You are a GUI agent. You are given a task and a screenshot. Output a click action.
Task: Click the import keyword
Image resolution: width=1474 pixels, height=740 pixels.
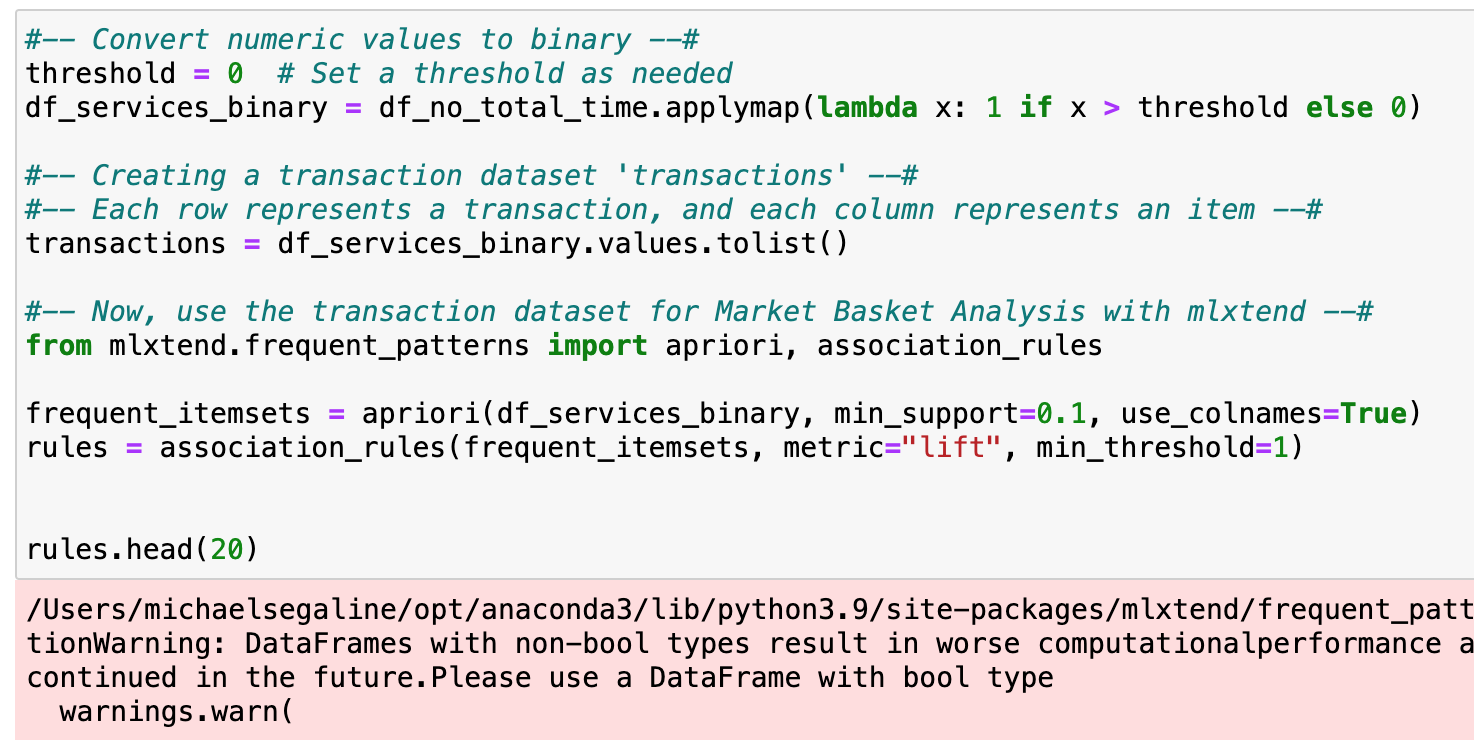click(598, 346)
